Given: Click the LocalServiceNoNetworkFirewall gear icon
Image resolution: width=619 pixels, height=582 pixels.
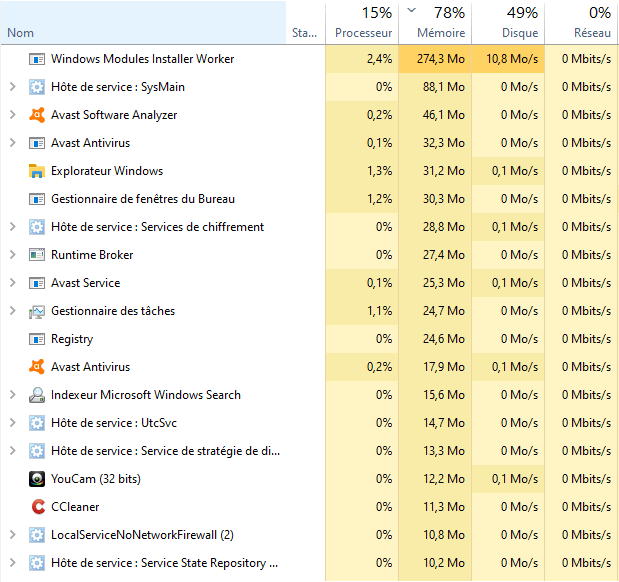Looking at the screenshot, I should point(37,535).
